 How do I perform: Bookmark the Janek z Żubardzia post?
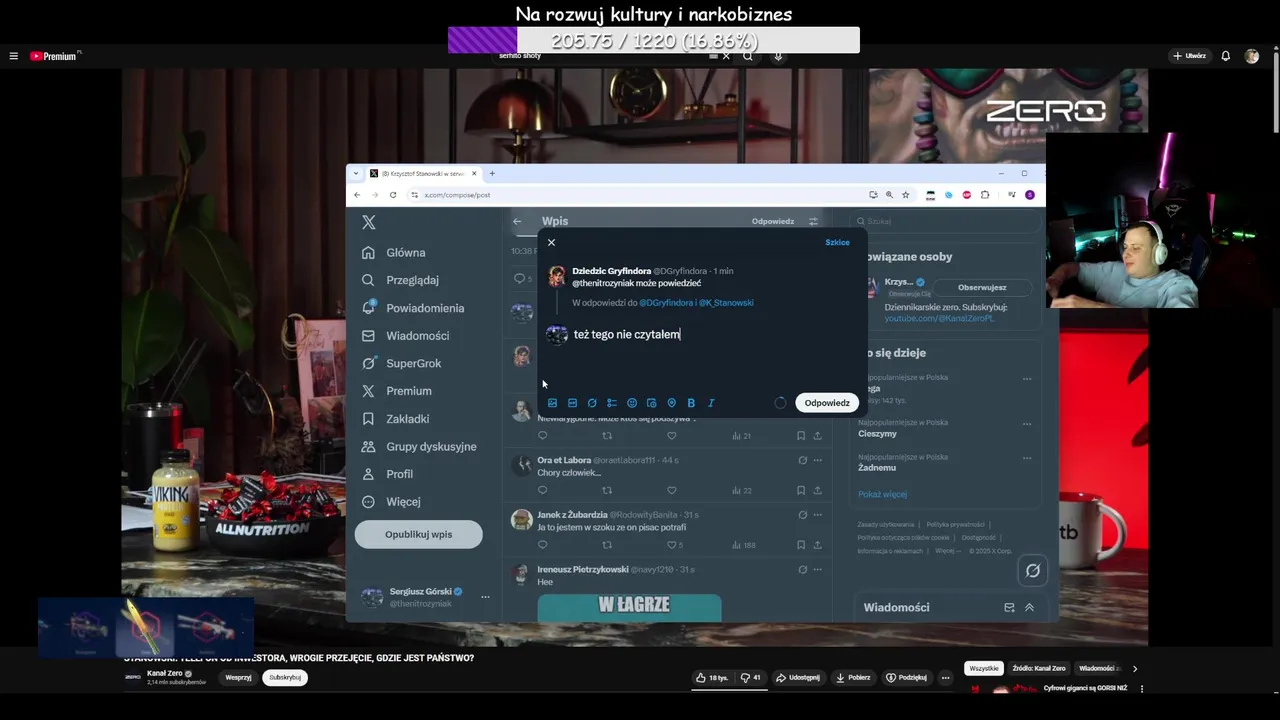(x=801, y=545)
